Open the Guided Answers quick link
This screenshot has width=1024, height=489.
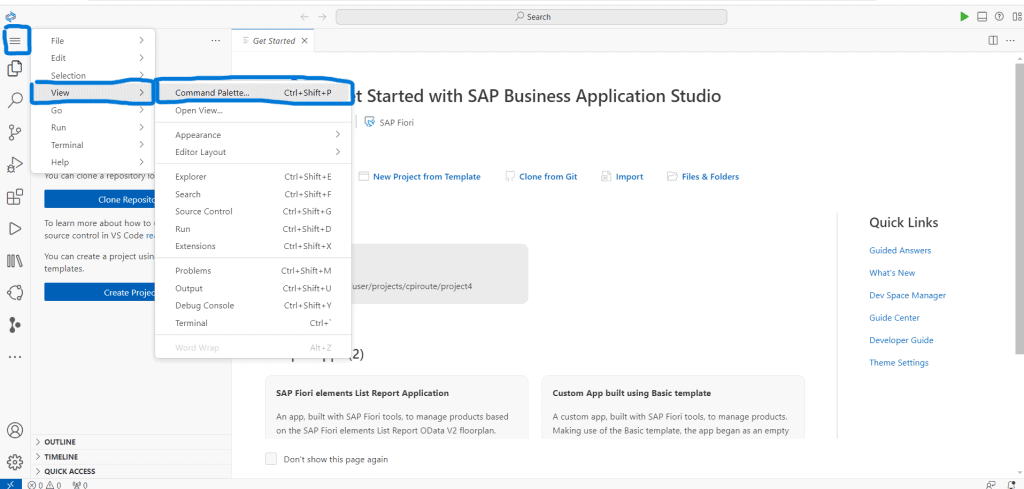[x=900, y=251]
